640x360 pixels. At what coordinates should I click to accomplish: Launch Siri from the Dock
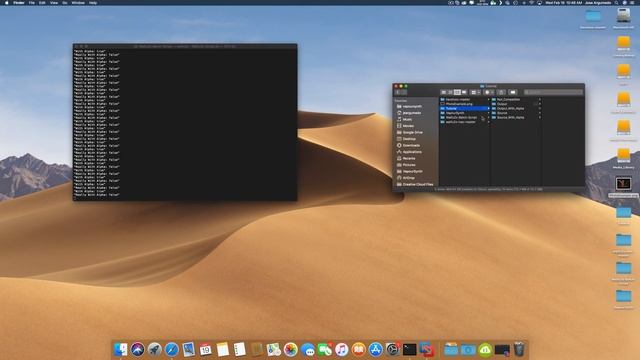tap(138, 349)
